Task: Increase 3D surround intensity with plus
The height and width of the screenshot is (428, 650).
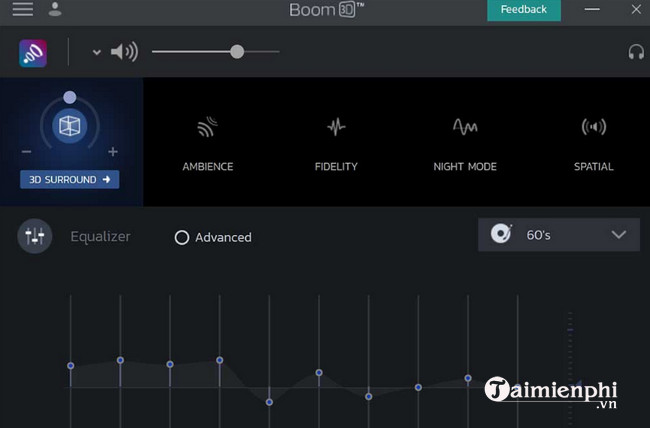Action: (113, 152)
